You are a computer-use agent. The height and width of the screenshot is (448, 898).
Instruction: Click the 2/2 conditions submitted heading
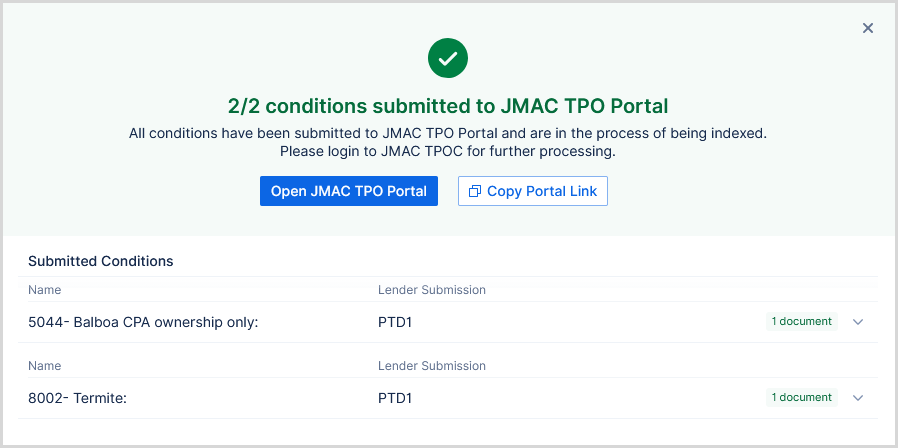[x=448, y=106]
